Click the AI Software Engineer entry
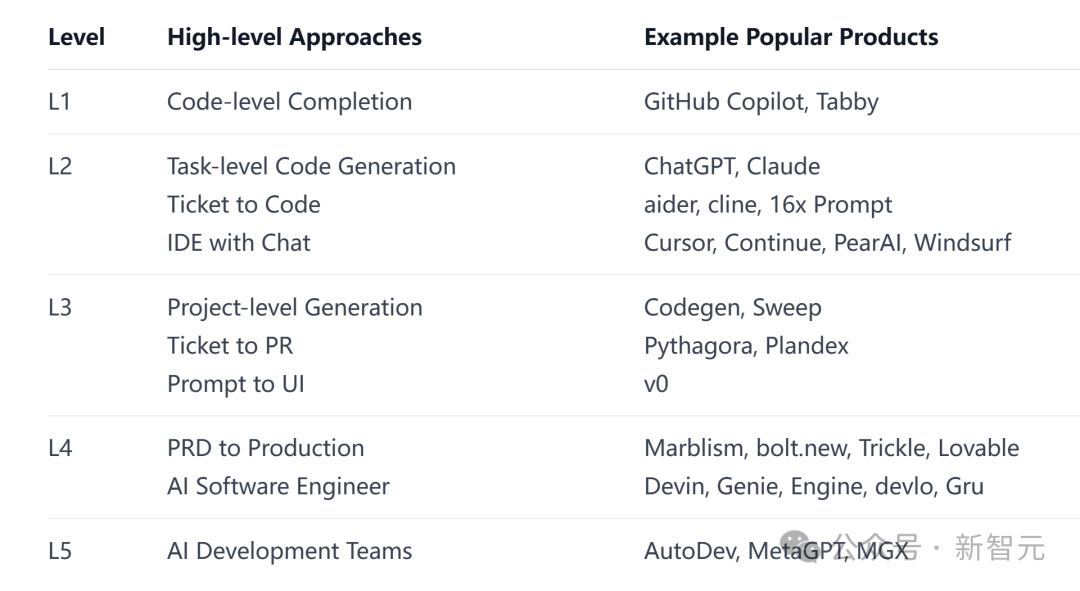1080x591 pixels. pyautogui.click(x=278, y=486)
